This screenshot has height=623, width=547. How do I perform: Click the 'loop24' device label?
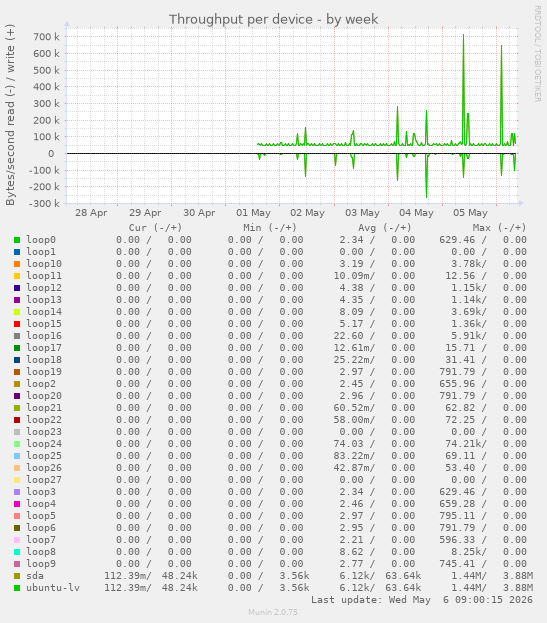[x=44, y=444]
